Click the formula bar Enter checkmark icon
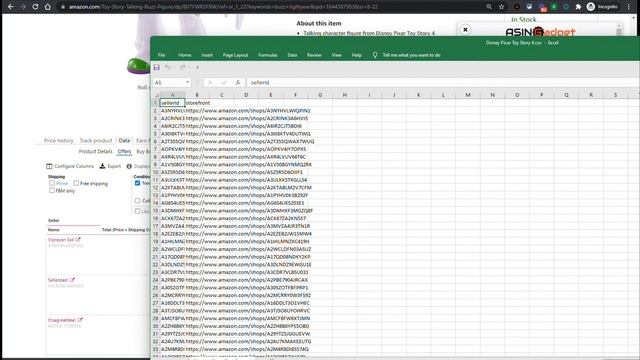640x360 pixels. pos(224,82)
